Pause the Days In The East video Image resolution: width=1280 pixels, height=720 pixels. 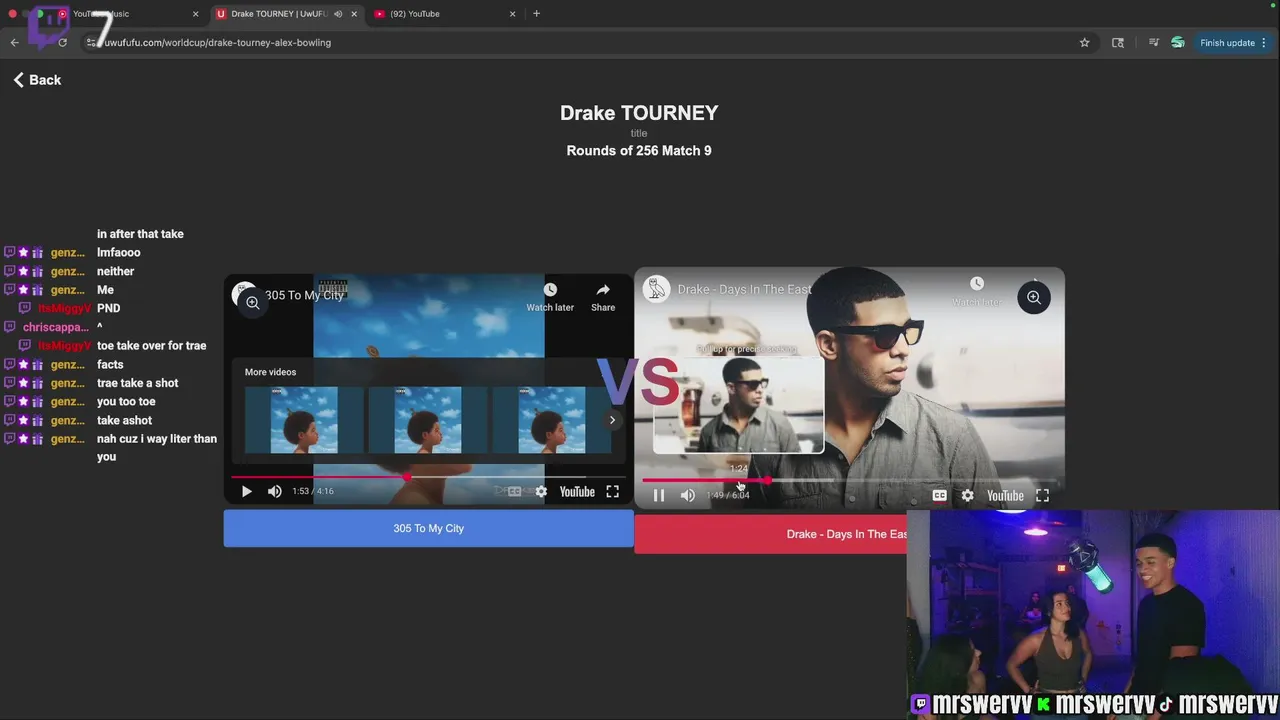pos(659,495)
